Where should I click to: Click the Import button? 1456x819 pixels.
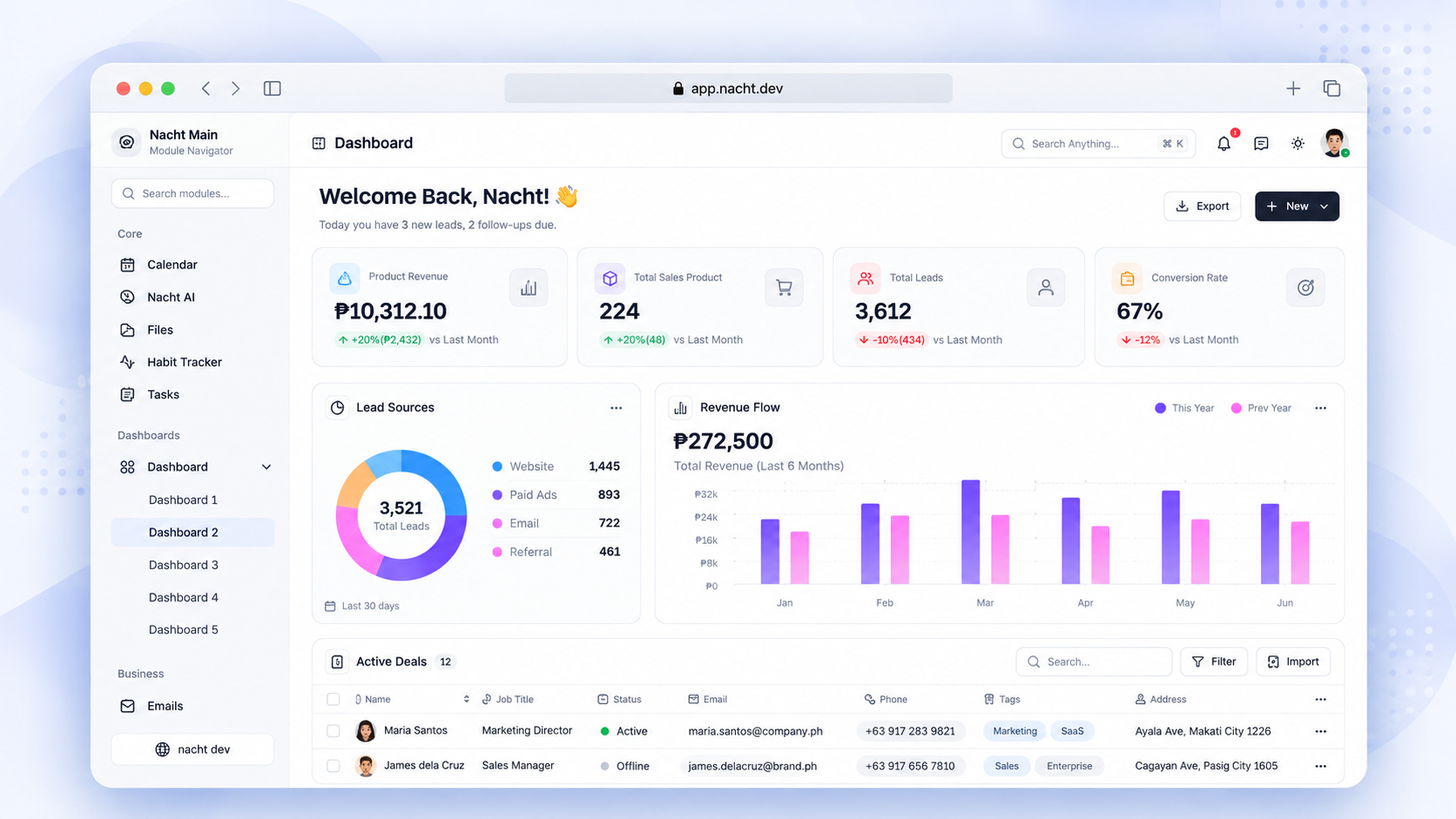(1293, 661)
